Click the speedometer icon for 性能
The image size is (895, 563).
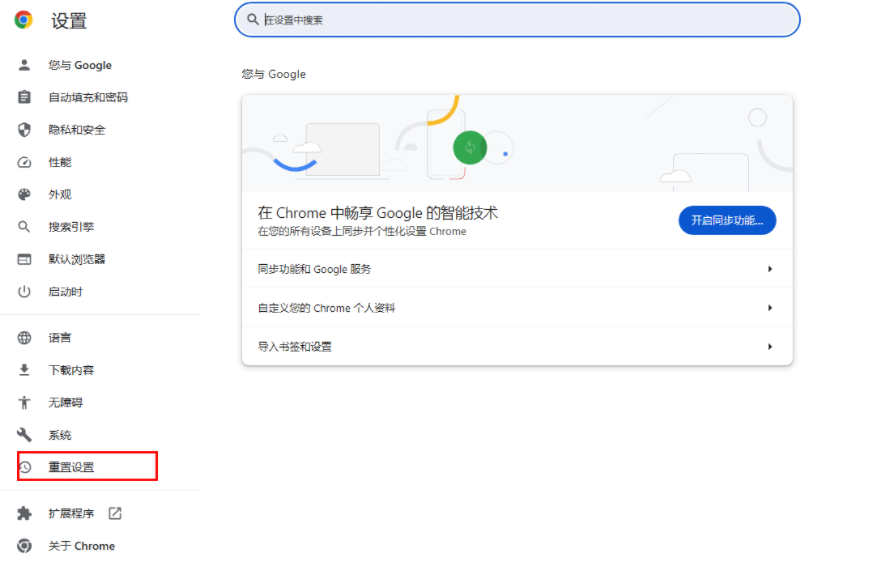coord(24,162)
